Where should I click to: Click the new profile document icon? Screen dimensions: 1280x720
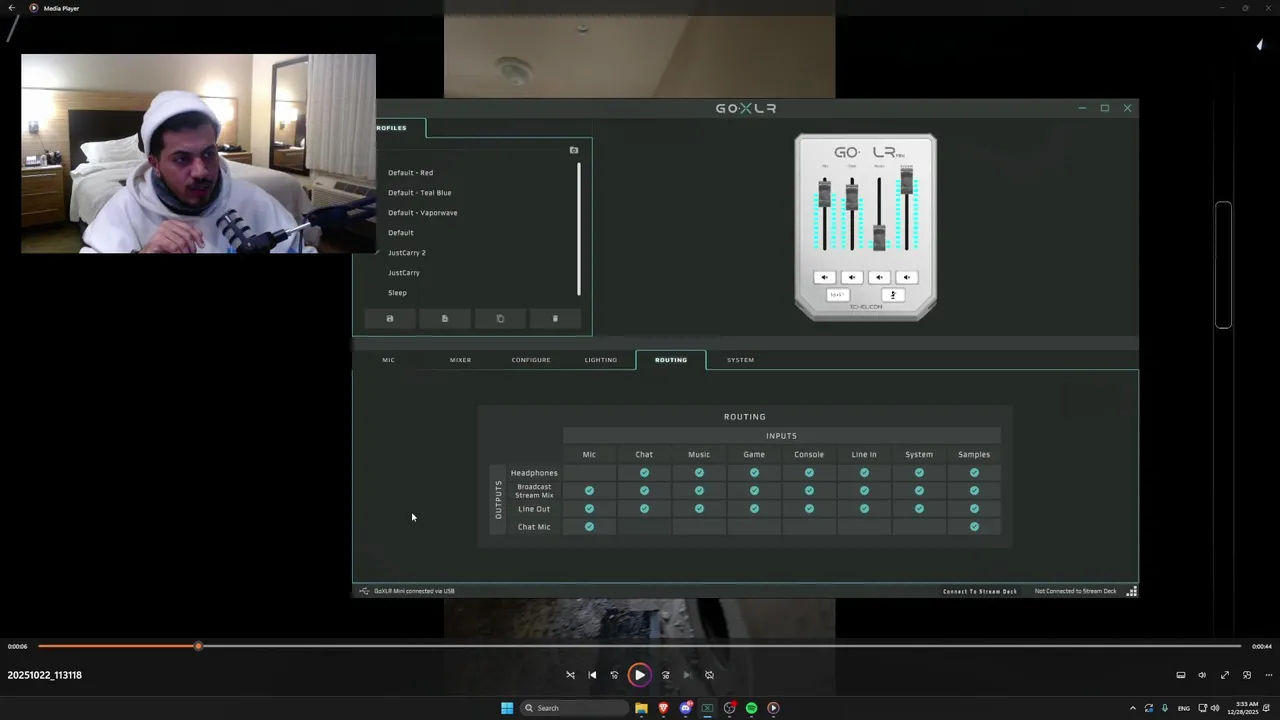[x=445, y=319]
